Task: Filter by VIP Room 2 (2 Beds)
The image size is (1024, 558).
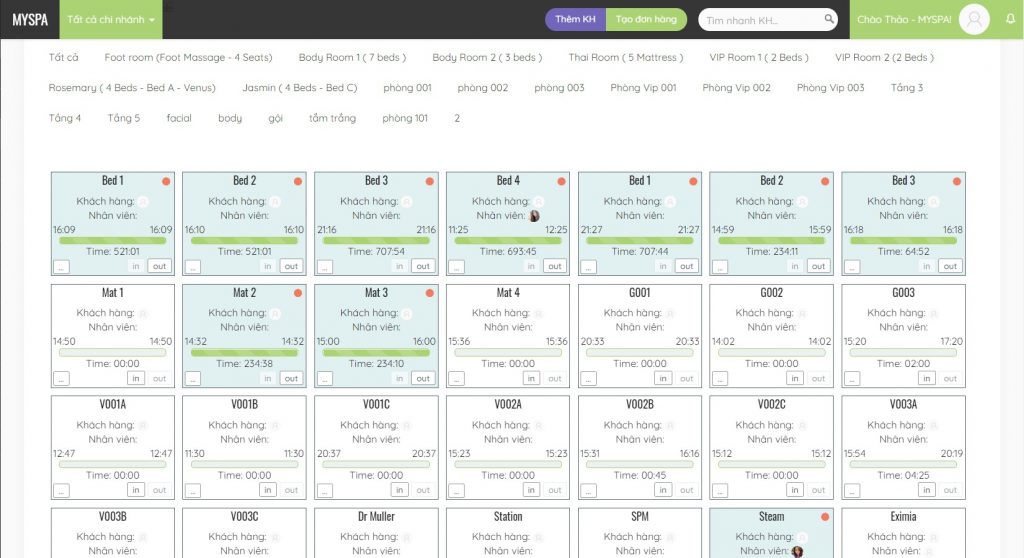Action: (884, 57)
